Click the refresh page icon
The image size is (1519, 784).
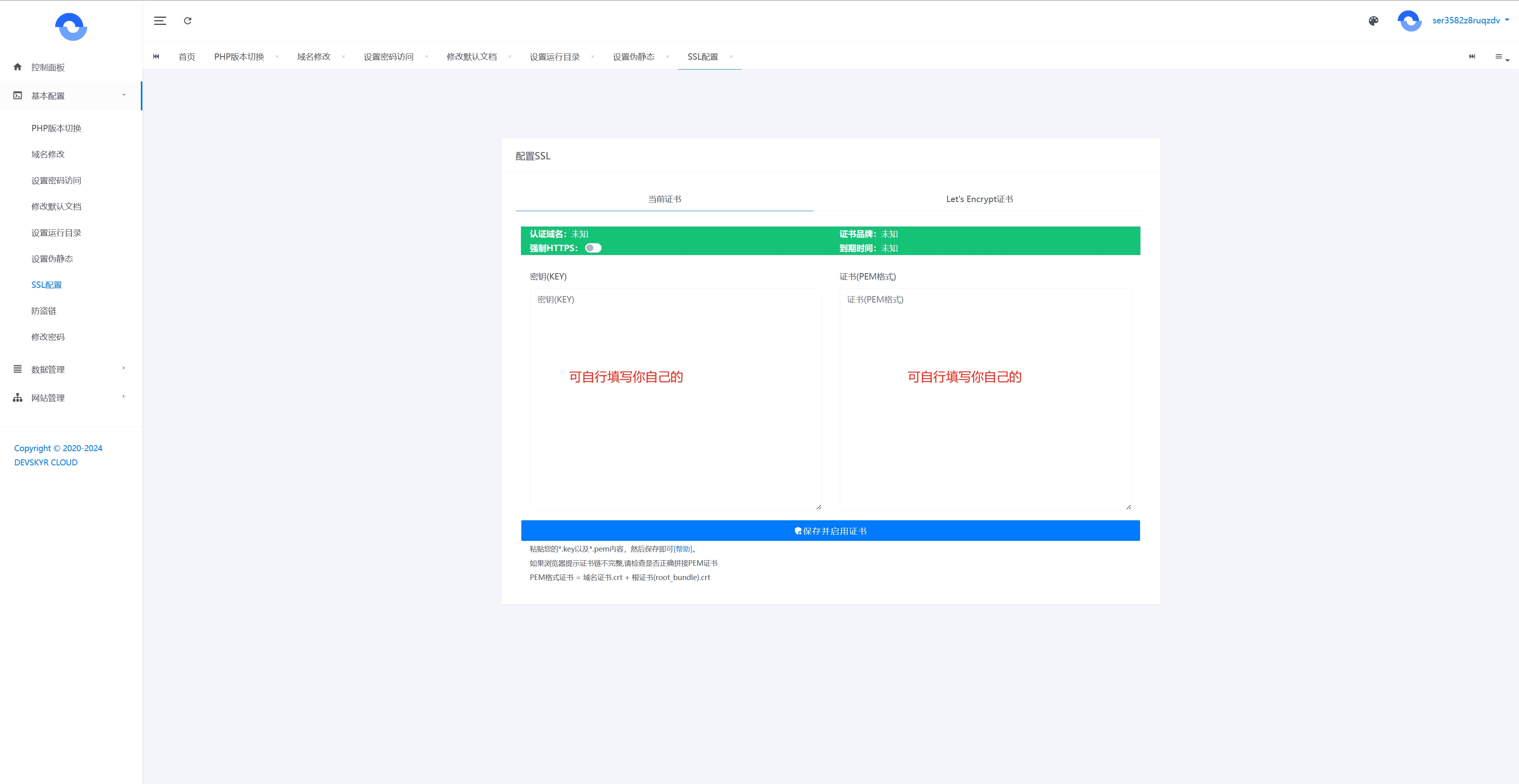[x=188, y=21]
